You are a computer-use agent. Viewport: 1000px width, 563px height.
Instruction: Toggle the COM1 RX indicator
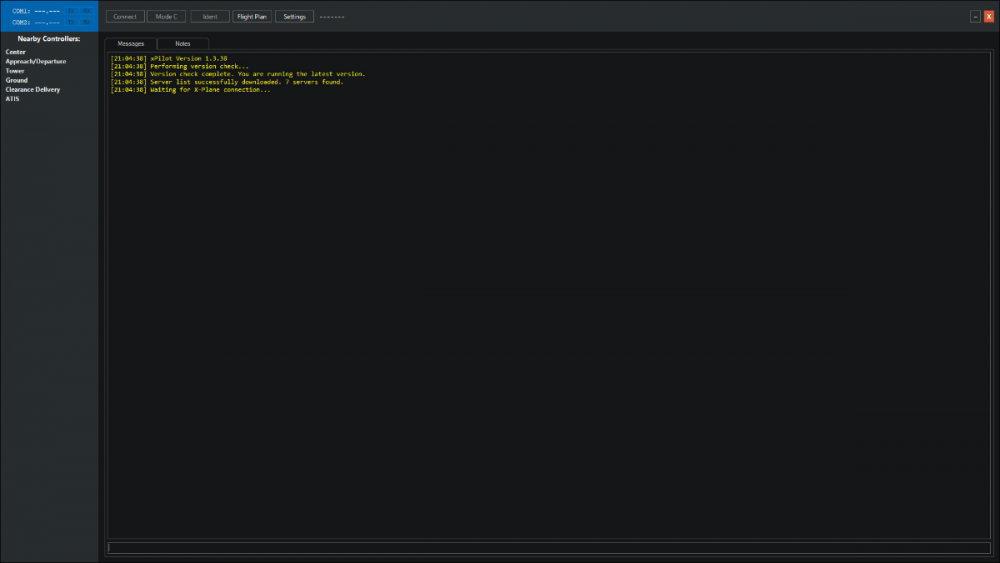86,11
